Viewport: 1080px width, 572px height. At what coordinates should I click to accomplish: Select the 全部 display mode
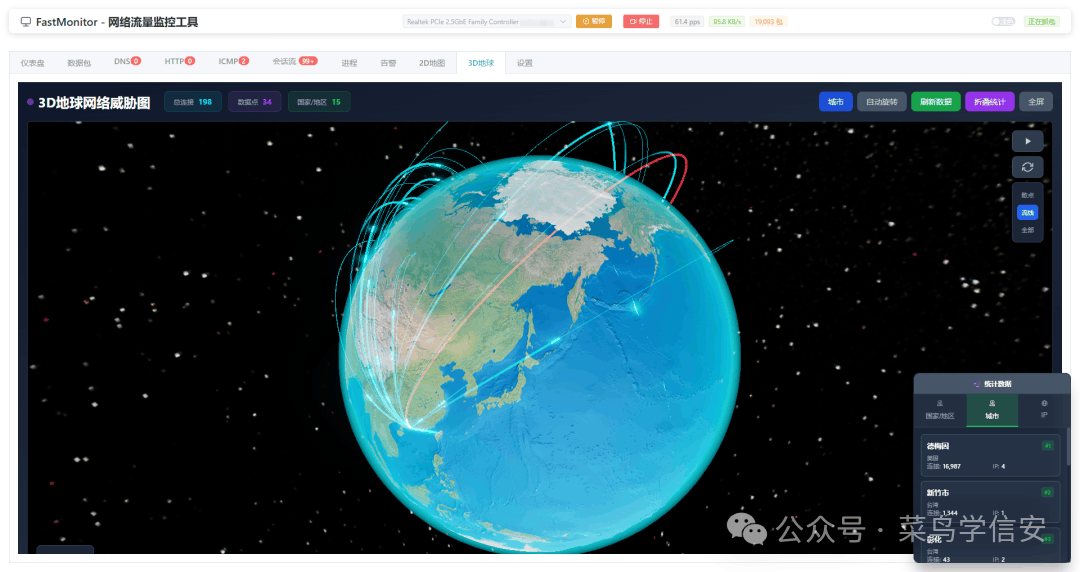point(1027,230)
